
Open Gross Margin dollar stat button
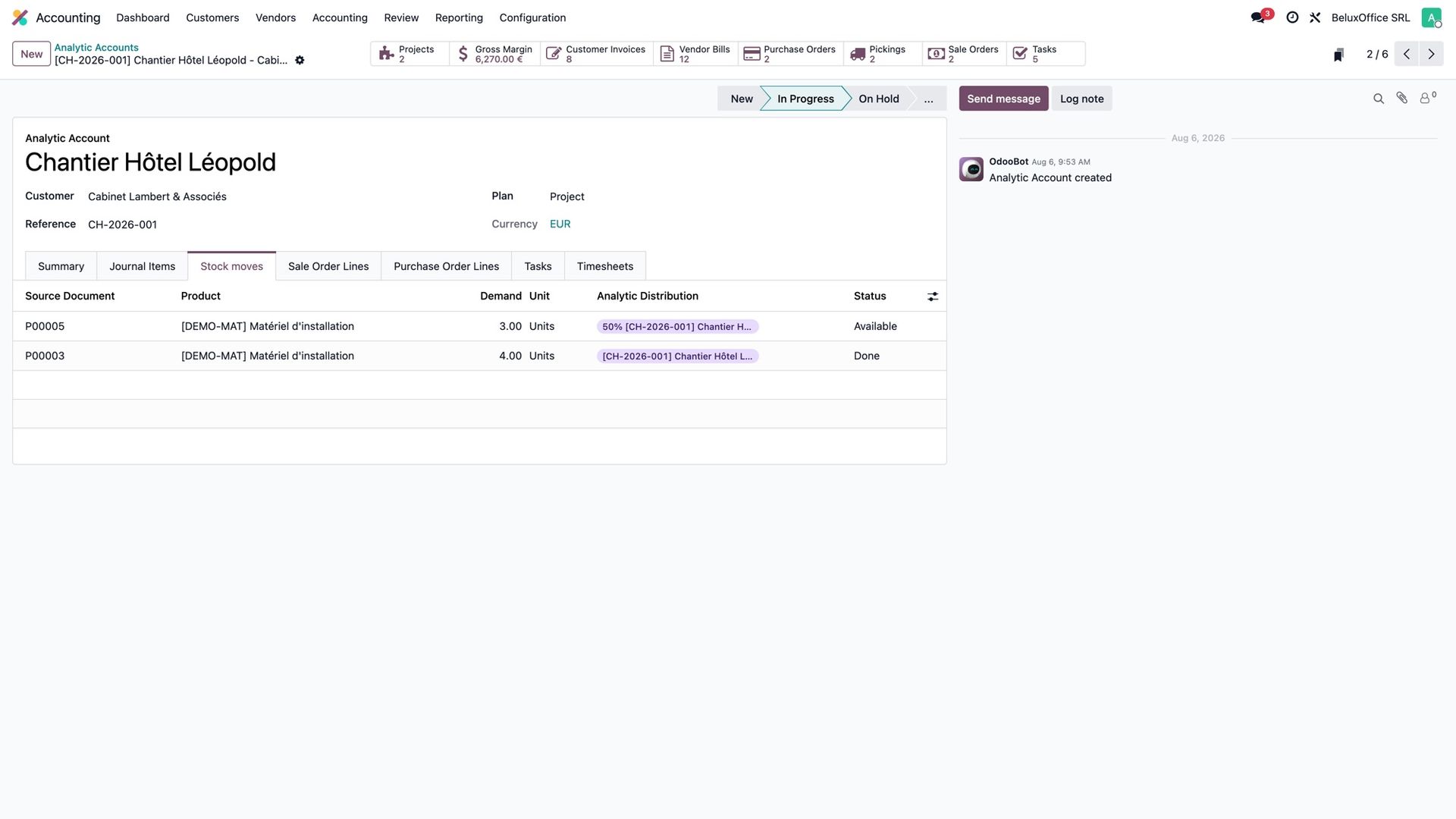tap(494, 54)
